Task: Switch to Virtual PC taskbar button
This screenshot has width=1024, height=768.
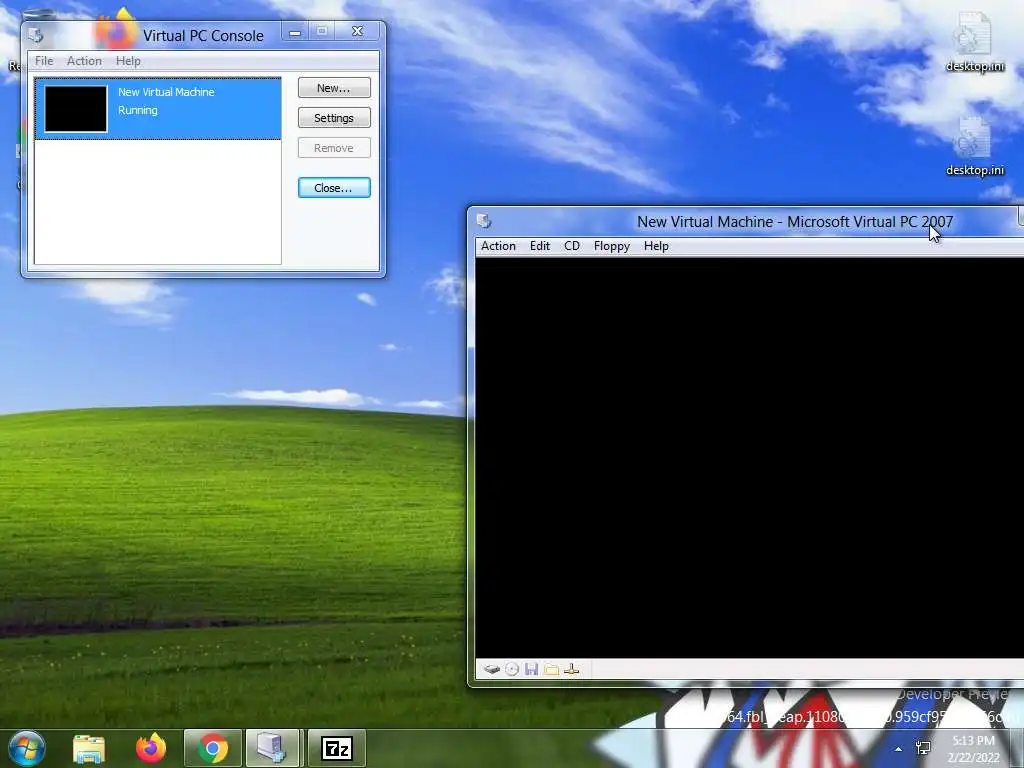Action: point(272,748)
